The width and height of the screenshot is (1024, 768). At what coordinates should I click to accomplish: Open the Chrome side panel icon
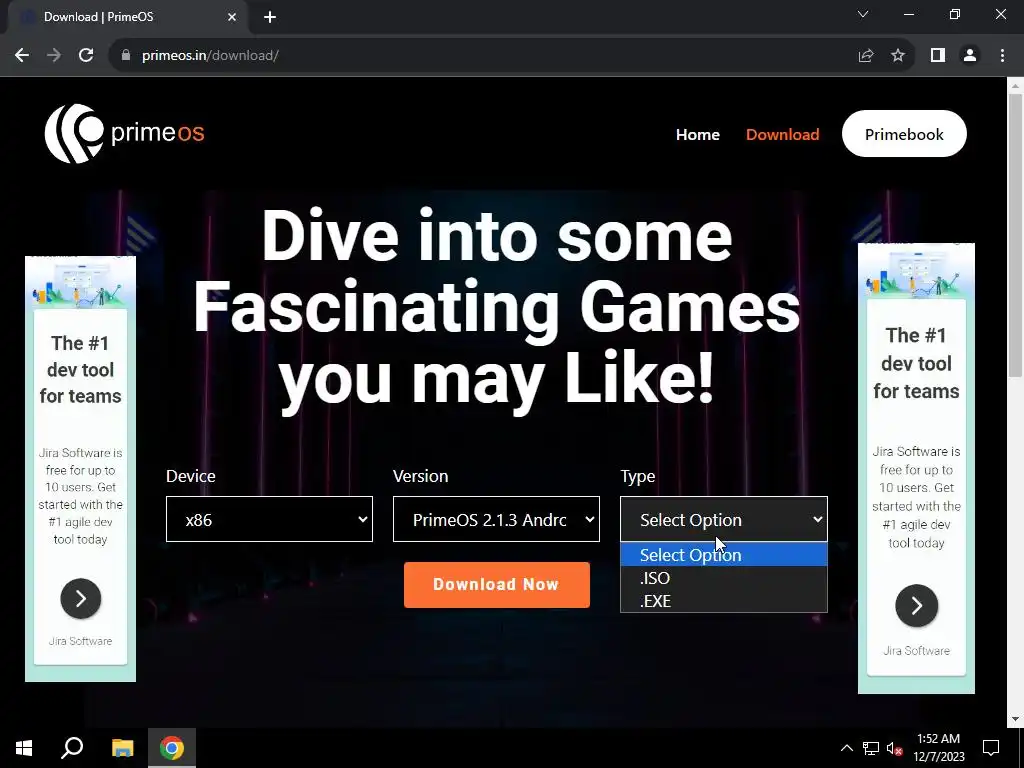938,56
